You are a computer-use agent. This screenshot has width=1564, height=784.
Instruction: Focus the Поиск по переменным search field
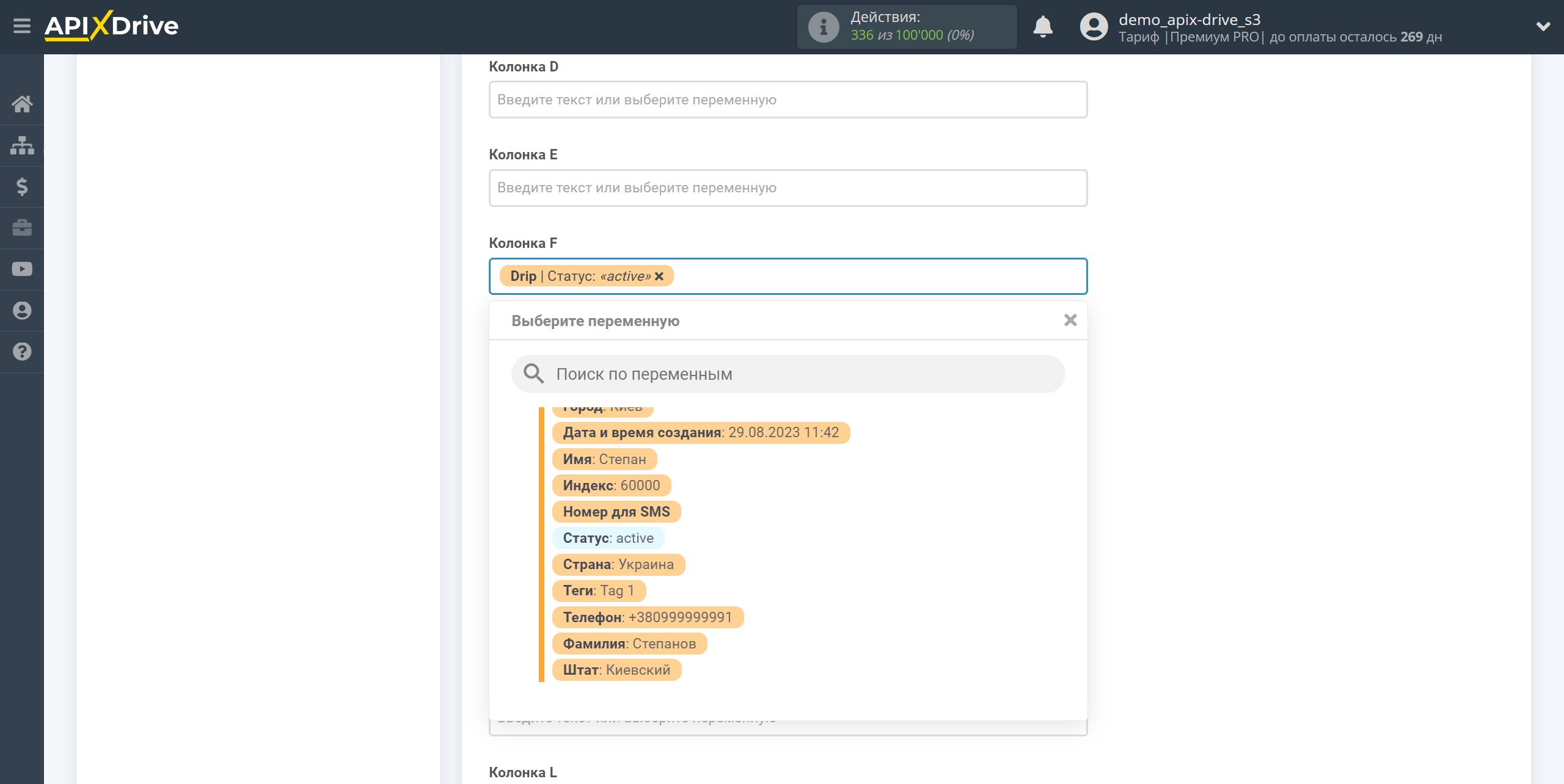click(788, 374)
